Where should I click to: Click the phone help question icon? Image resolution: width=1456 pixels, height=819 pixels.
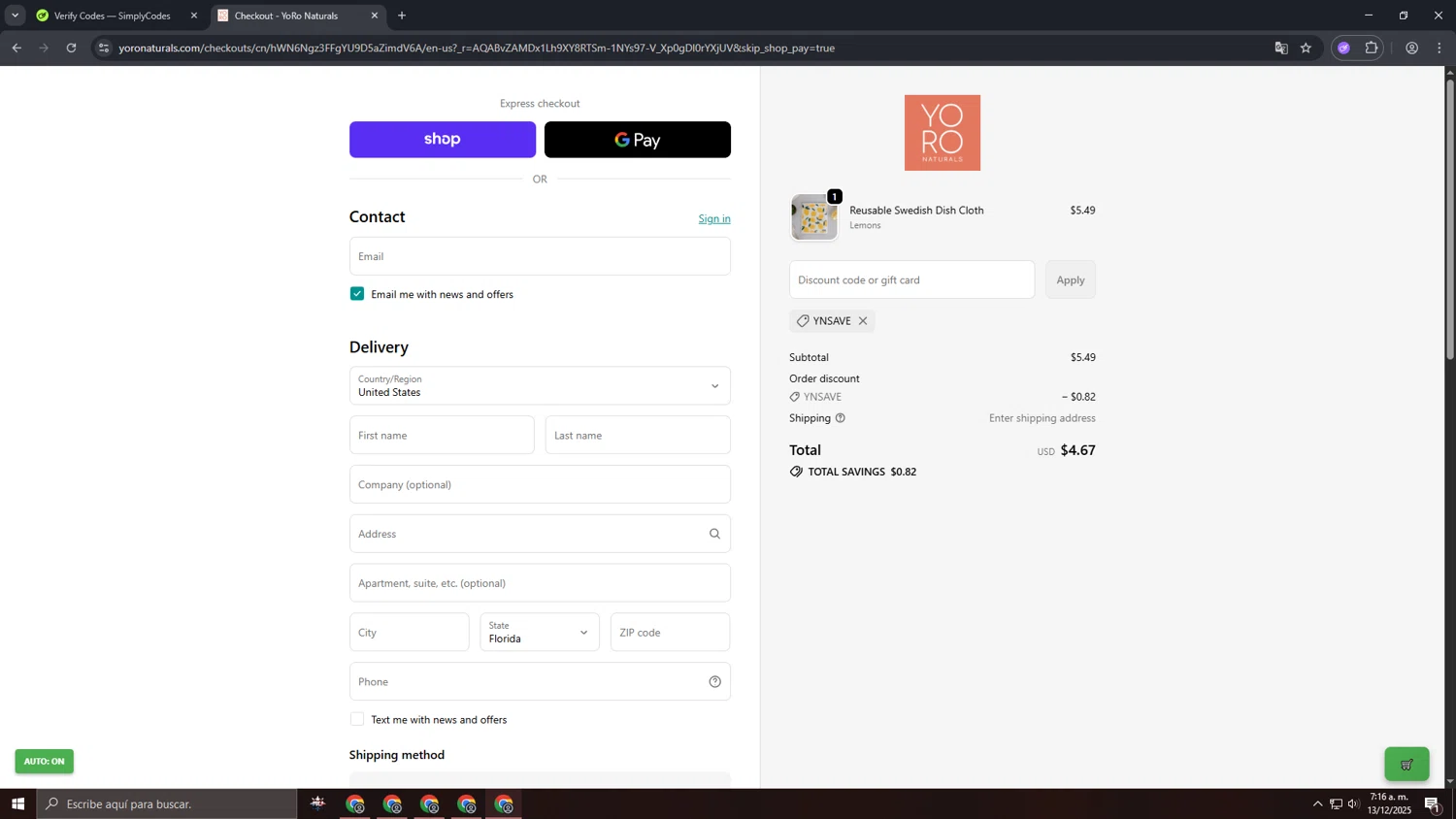tap(715, 682)
